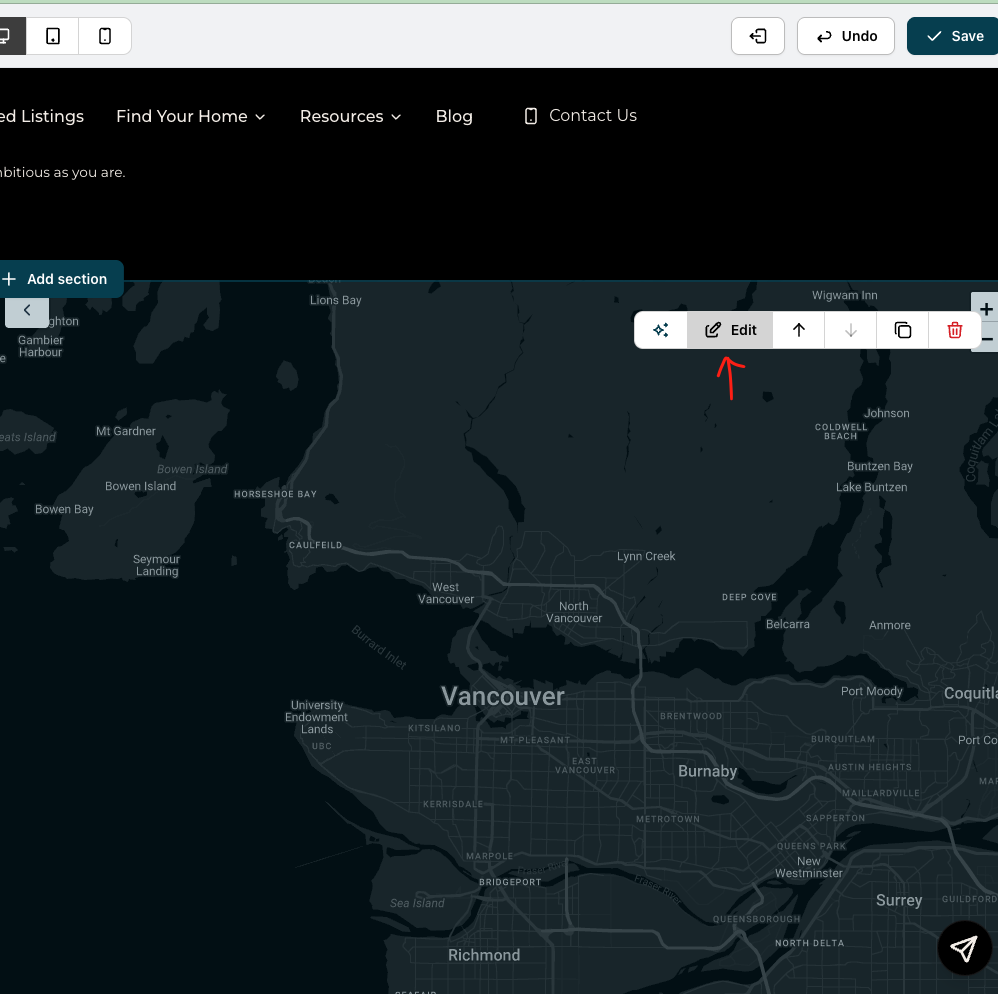
Task: Click the Kerrisdale map label
Action: 453,804
